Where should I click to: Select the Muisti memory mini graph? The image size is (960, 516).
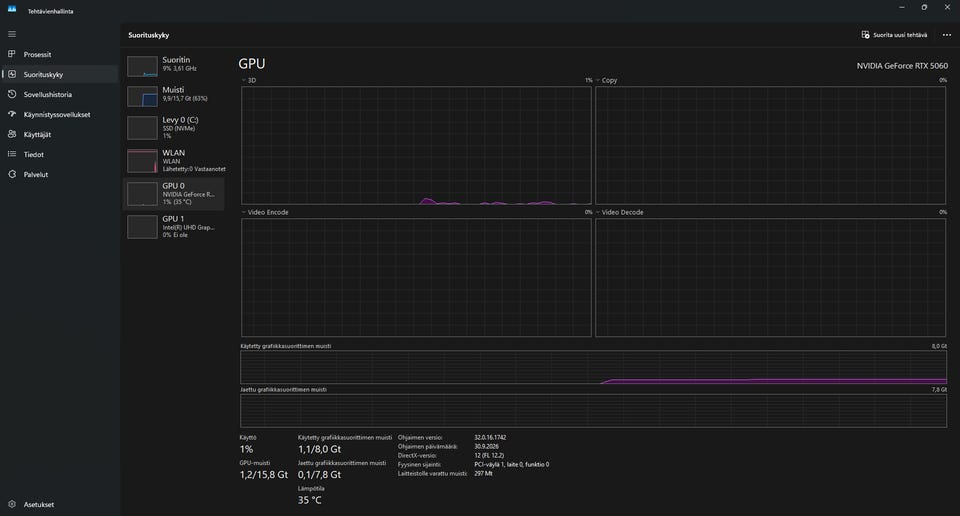pos(142,96)
